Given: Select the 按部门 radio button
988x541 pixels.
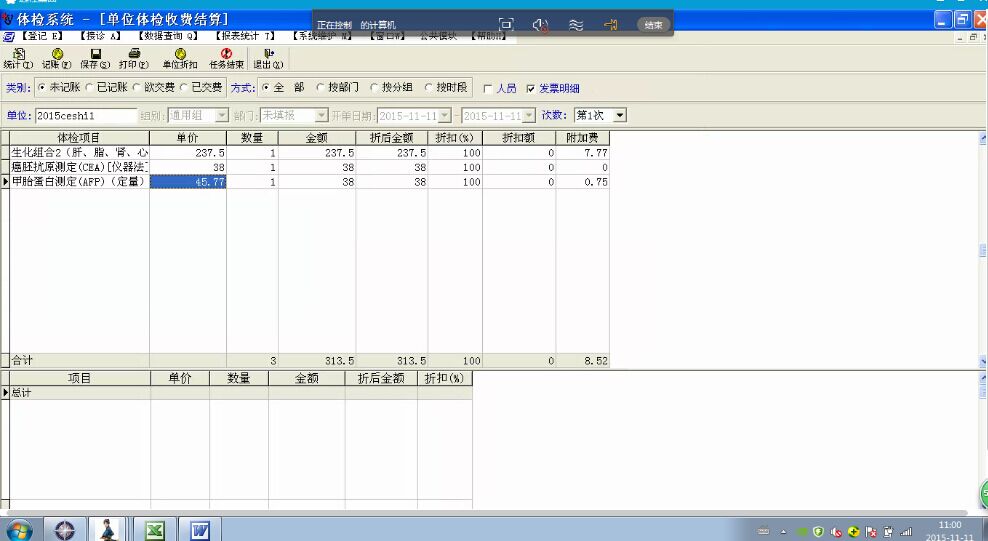Looking at the screenshot, I should [x=320, y=88].
